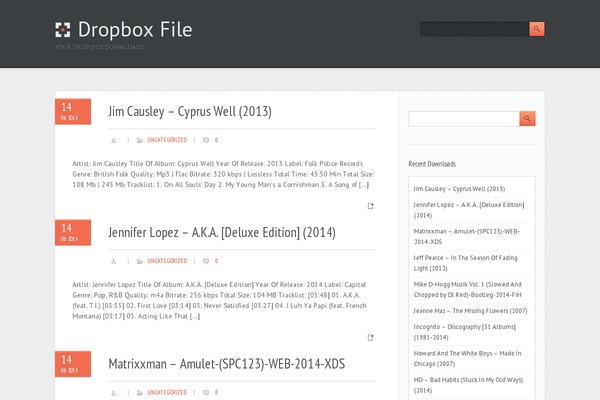Open post Matrixxman – Amulet-(SPC123)-WEB-2014-XDS

(x=227, y=364)
